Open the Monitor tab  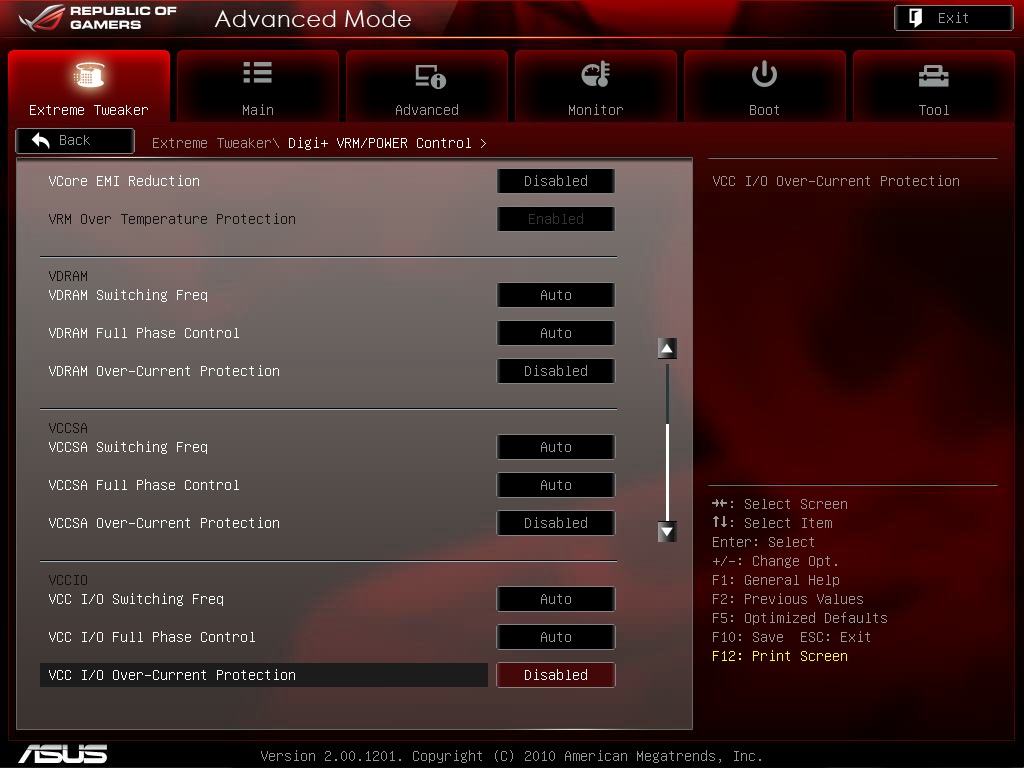(596, 86)
